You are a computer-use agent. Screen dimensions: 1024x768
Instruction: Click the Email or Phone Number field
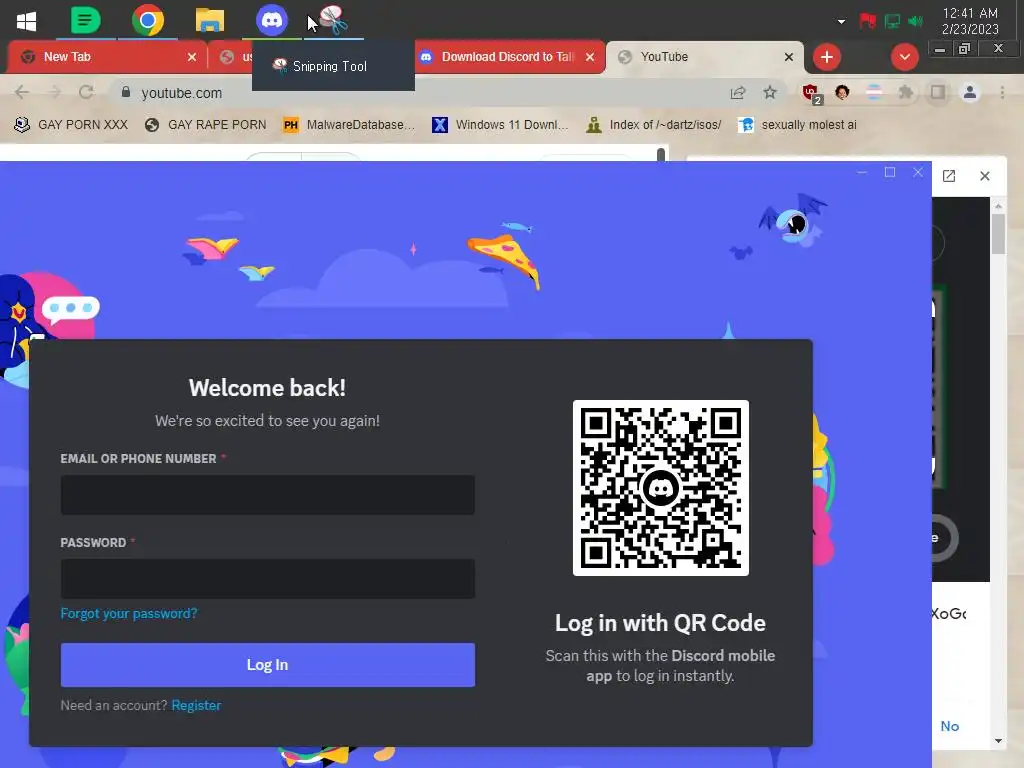coord(268,495)
